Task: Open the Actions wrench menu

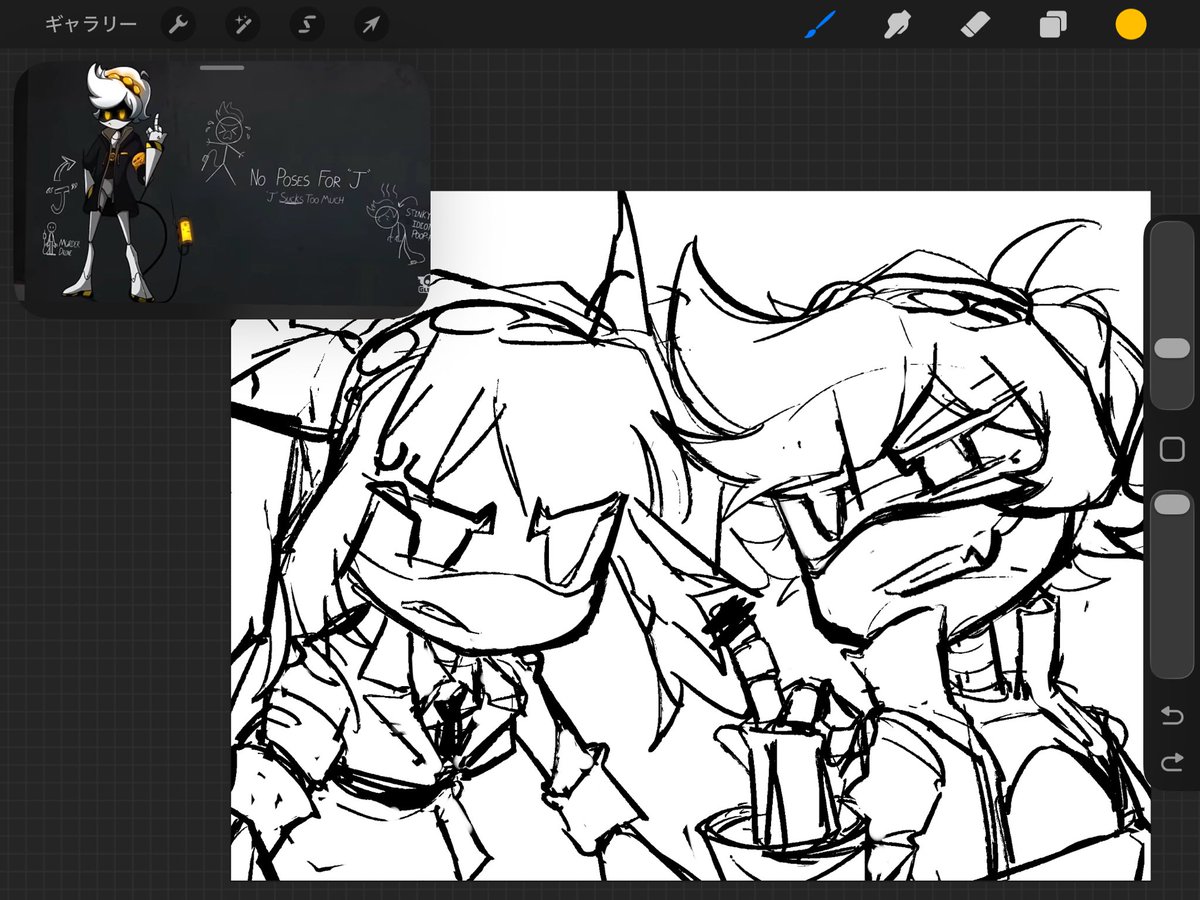Action: coord(178,25)
